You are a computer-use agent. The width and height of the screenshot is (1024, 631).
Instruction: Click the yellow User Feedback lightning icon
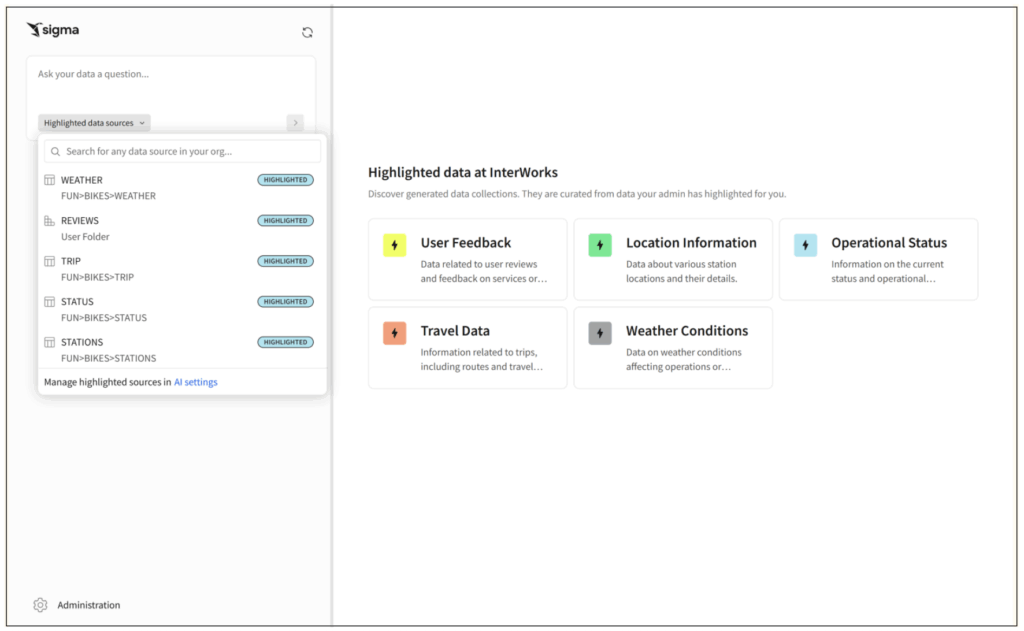(x=394, y=245)
